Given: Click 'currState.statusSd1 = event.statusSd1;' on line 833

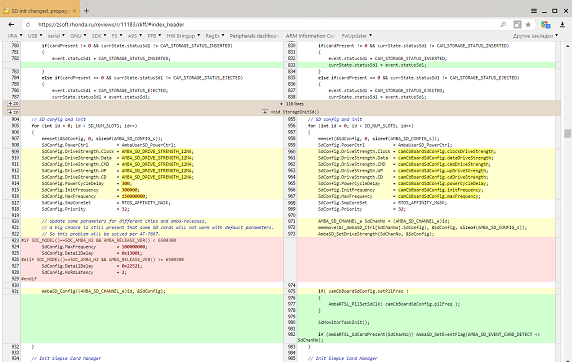Looking at the screenshot, I should pos(377,65).
